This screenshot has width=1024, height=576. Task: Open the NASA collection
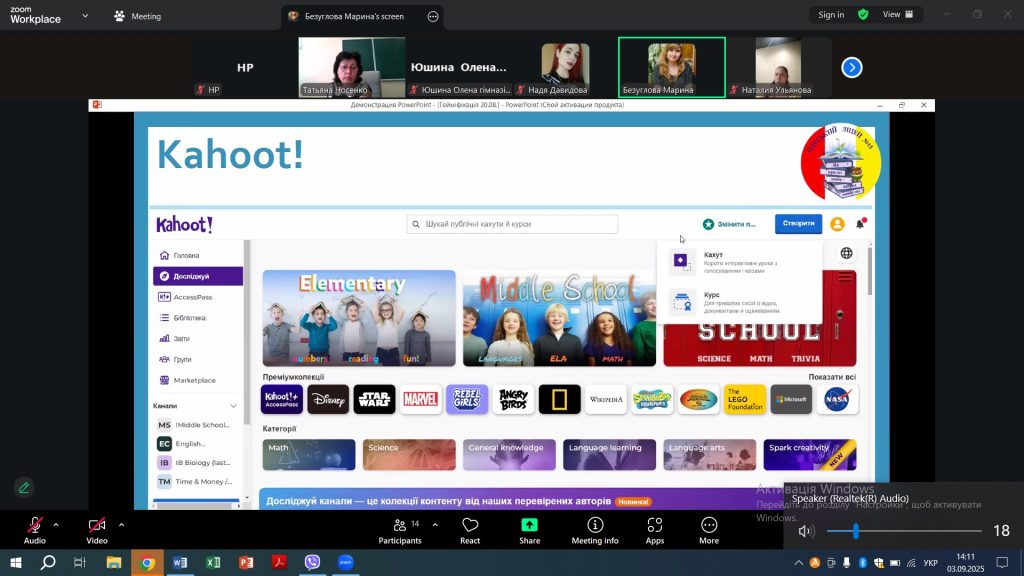838,399
